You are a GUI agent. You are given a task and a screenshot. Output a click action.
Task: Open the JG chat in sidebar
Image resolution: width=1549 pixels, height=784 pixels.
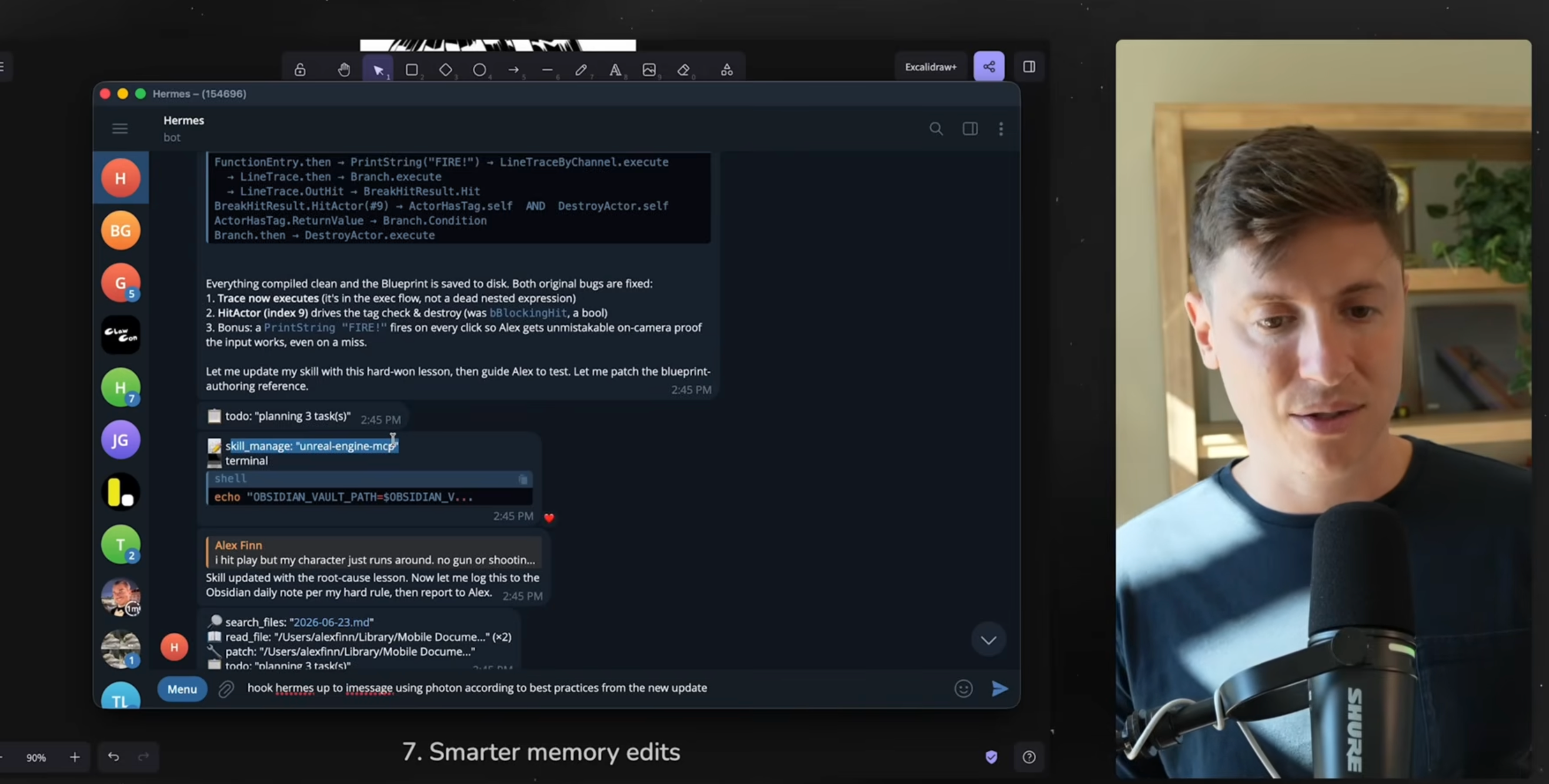coord(121,440)
